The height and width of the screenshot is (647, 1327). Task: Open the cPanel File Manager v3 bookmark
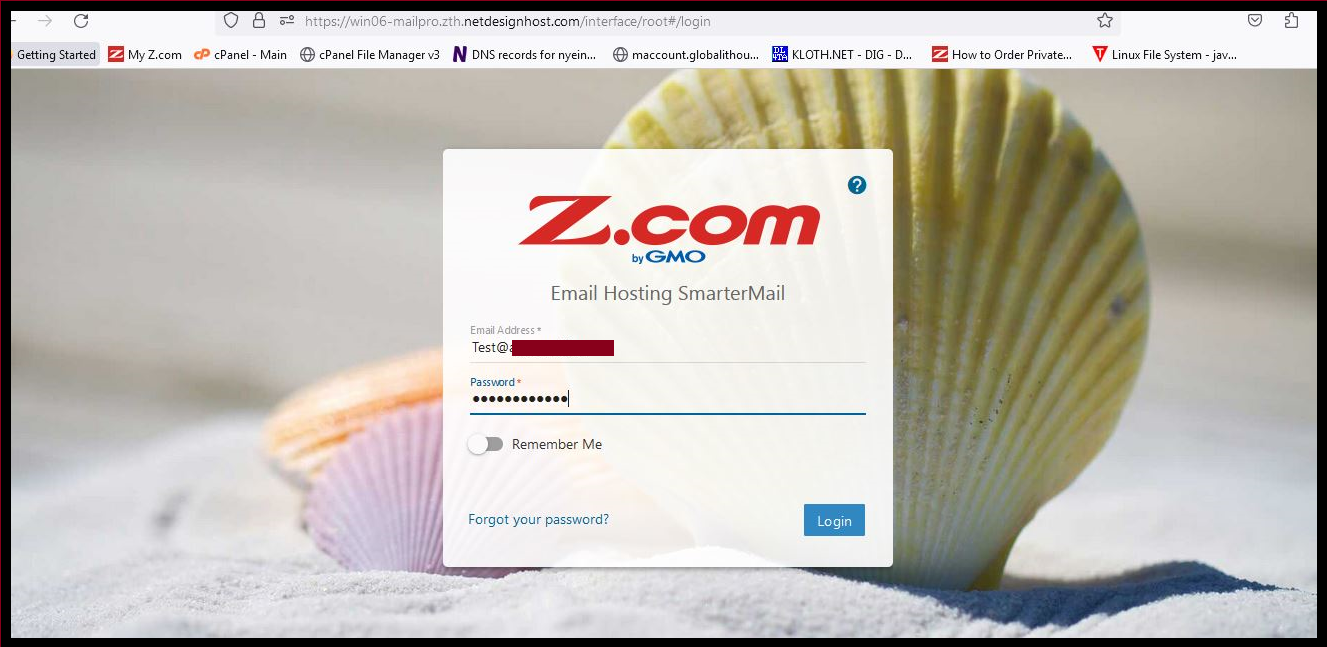(x=370, y=55)
